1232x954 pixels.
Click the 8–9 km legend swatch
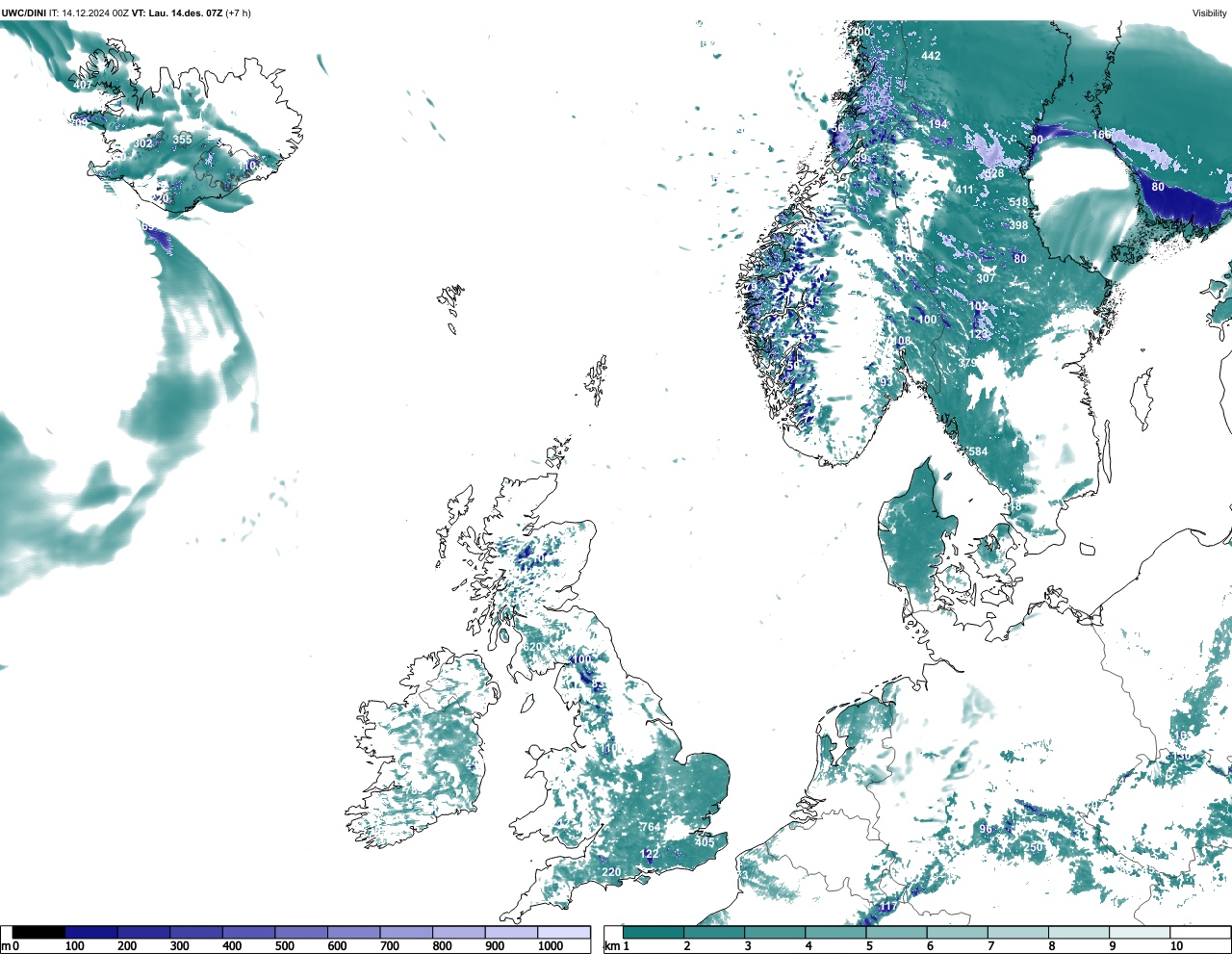click(x=1078, y=932)
